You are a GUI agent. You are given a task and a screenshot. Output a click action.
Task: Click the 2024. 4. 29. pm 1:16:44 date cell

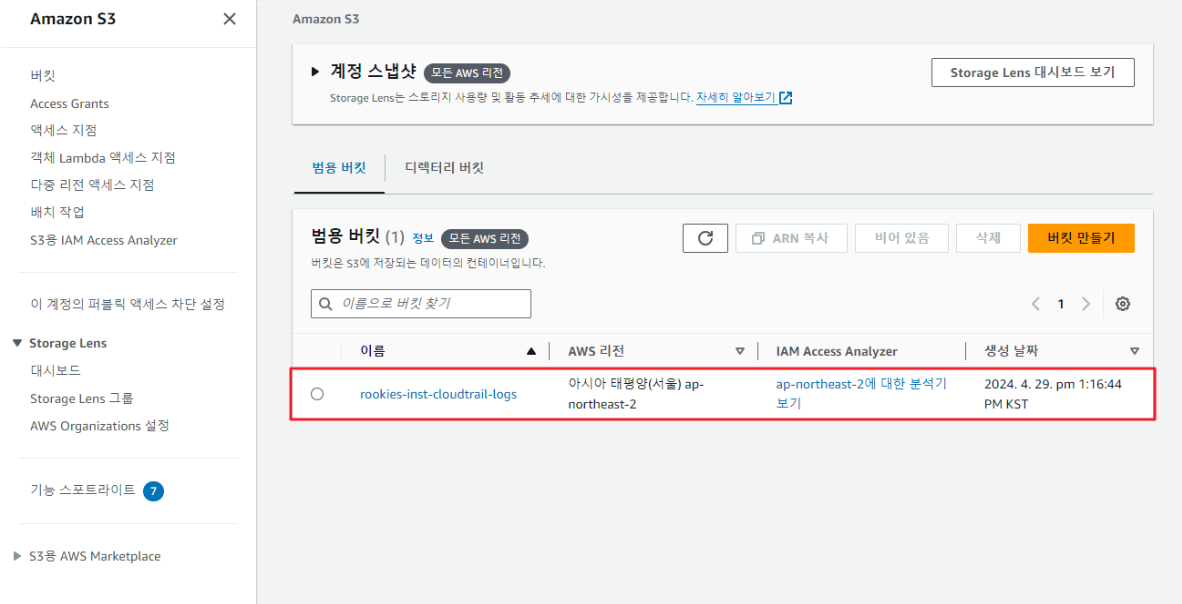pyautogui.click(x=1053, y=394)
